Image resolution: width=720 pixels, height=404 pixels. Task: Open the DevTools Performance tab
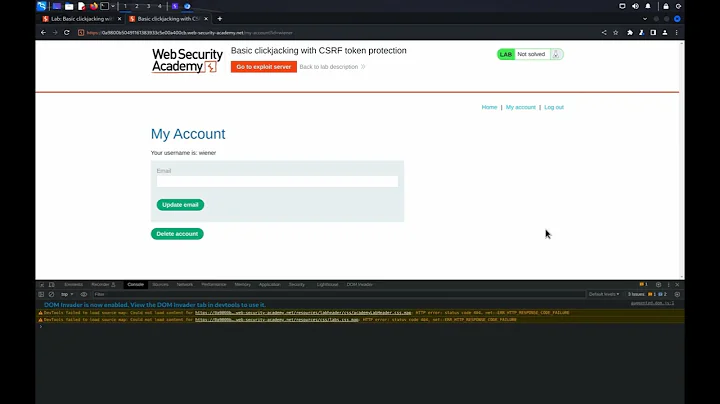point(214,285)
